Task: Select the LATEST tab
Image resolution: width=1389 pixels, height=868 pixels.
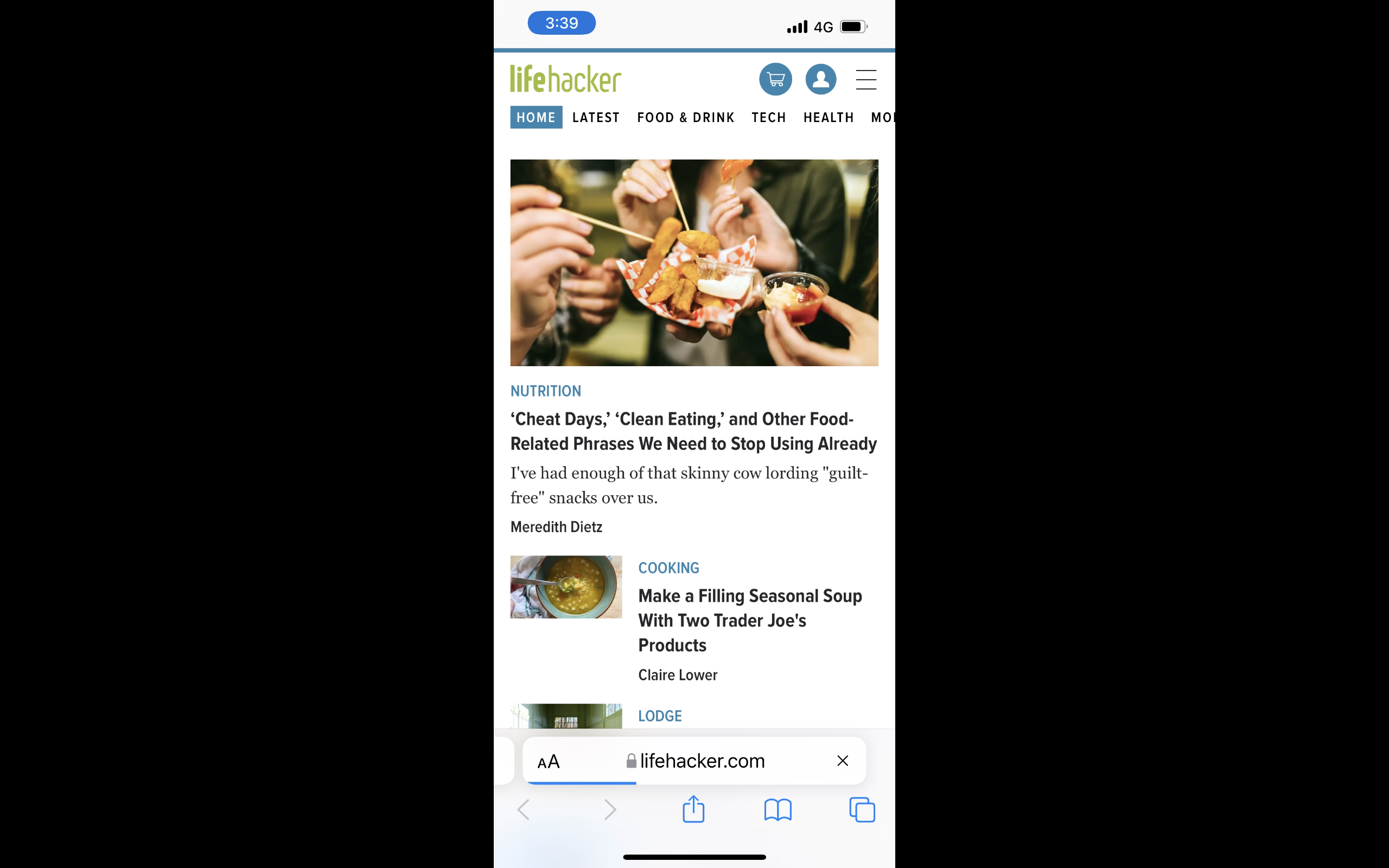Action: 596,117
